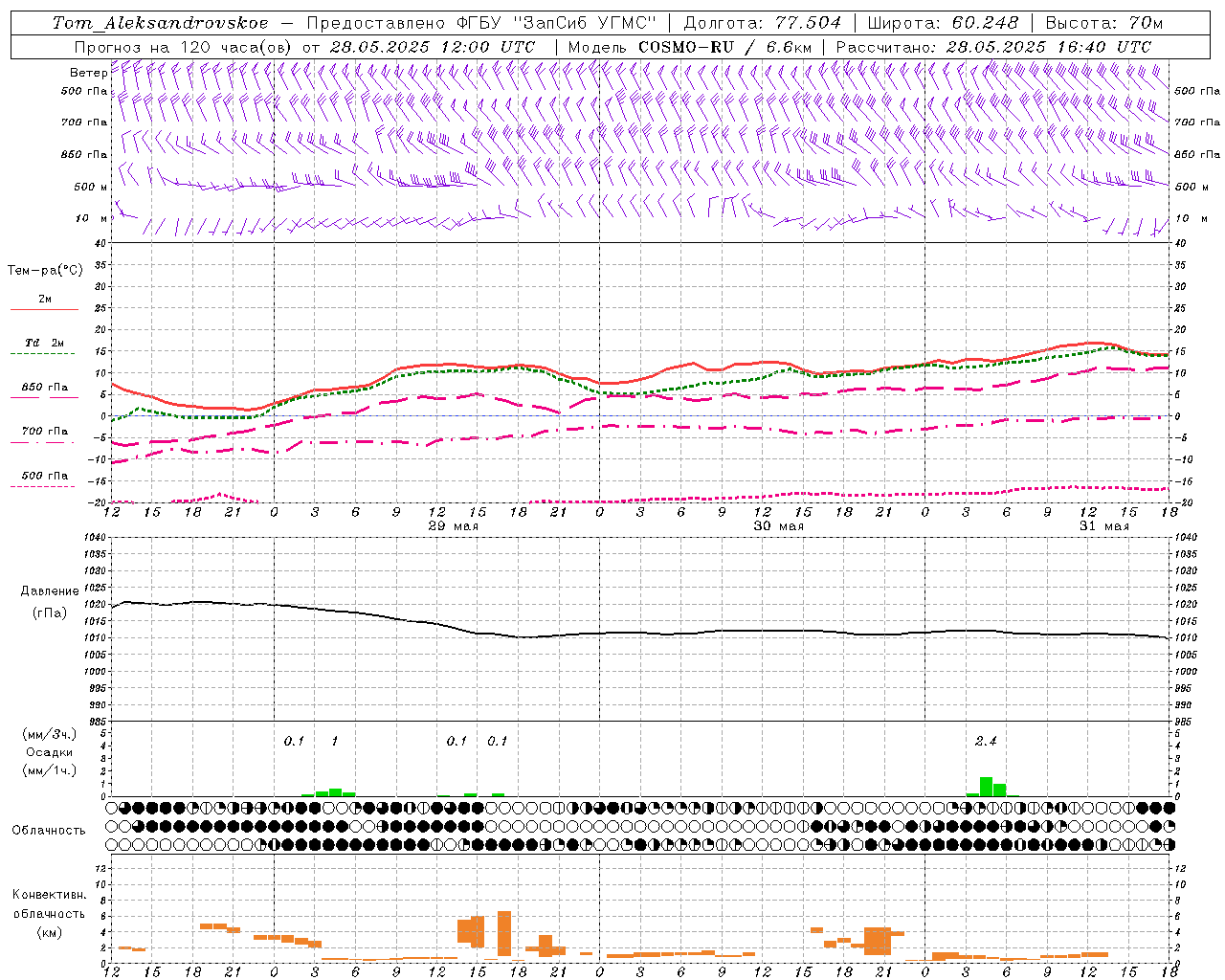Click the computed timestamp 28.05.2025 16:40 UTC
The width and height of the screenshot is (1225, 980).
coord(1049,46)
